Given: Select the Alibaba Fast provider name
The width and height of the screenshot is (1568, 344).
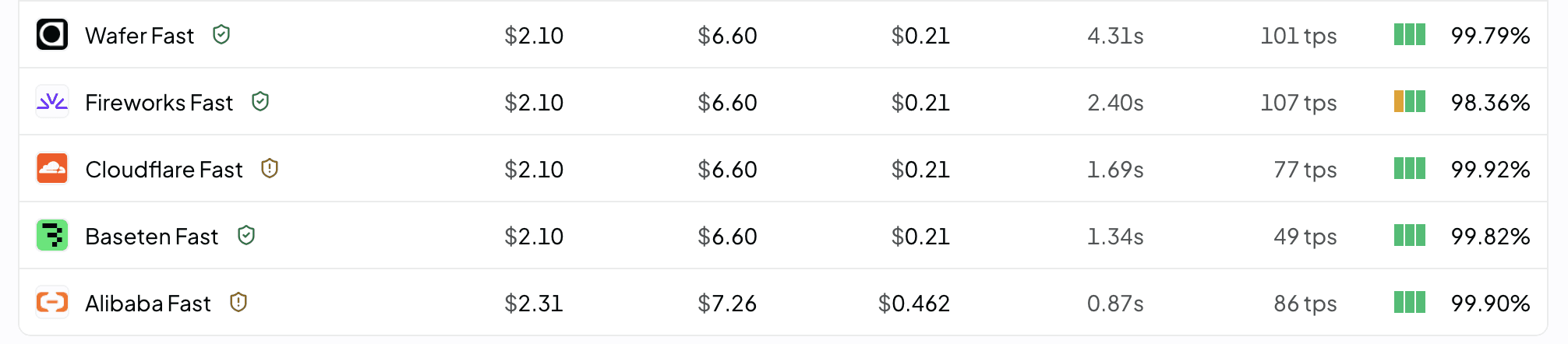Looking at the screenshot, I should 148,304.
